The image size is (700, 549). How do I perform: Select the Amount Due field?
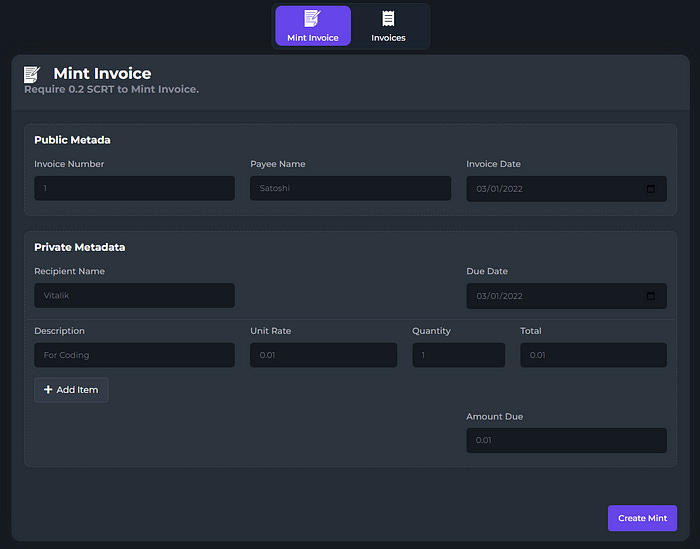[567, 441]
